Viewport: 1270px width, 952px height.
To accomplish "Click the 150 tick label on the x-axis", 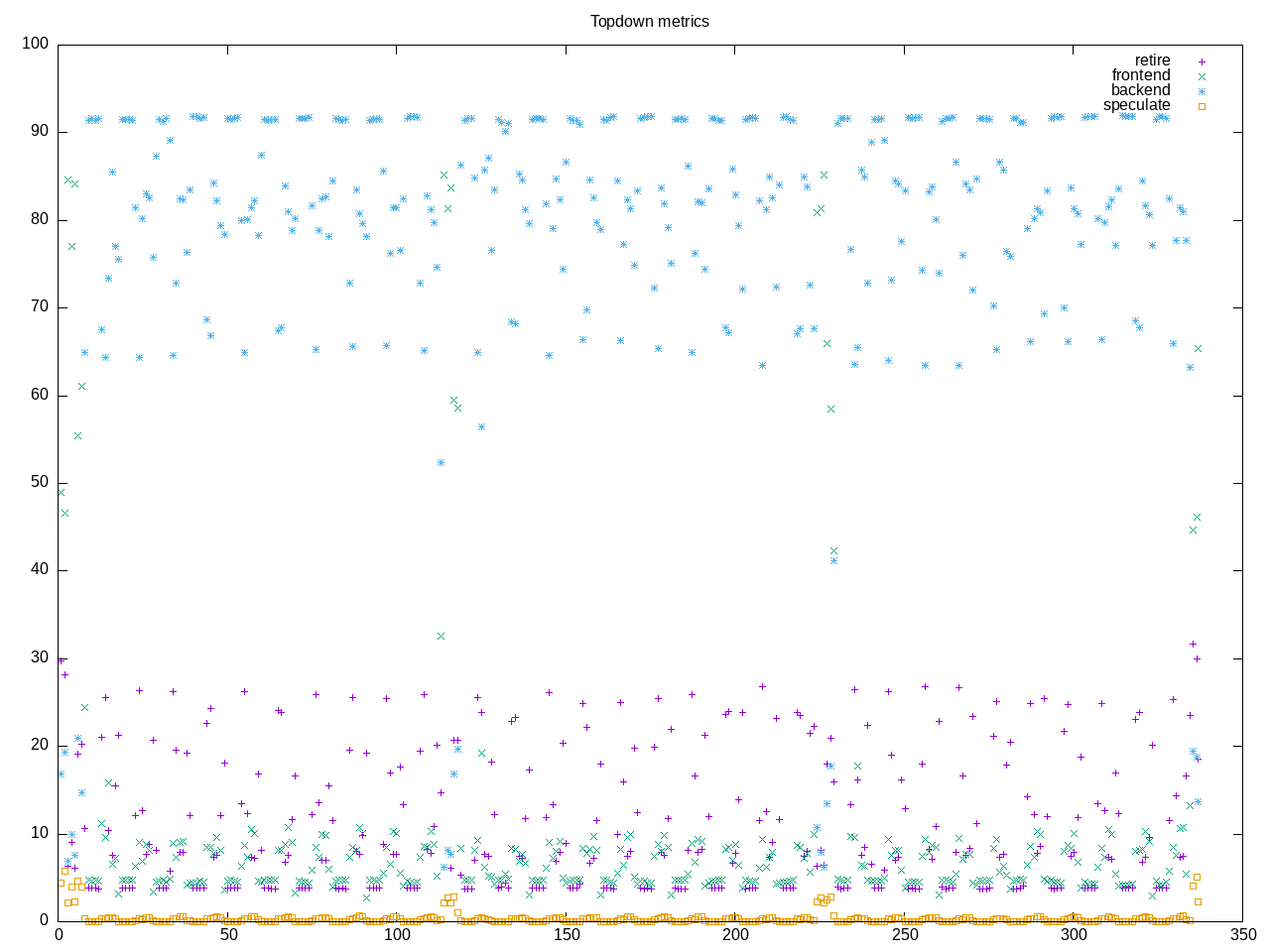I will [566, 935].
